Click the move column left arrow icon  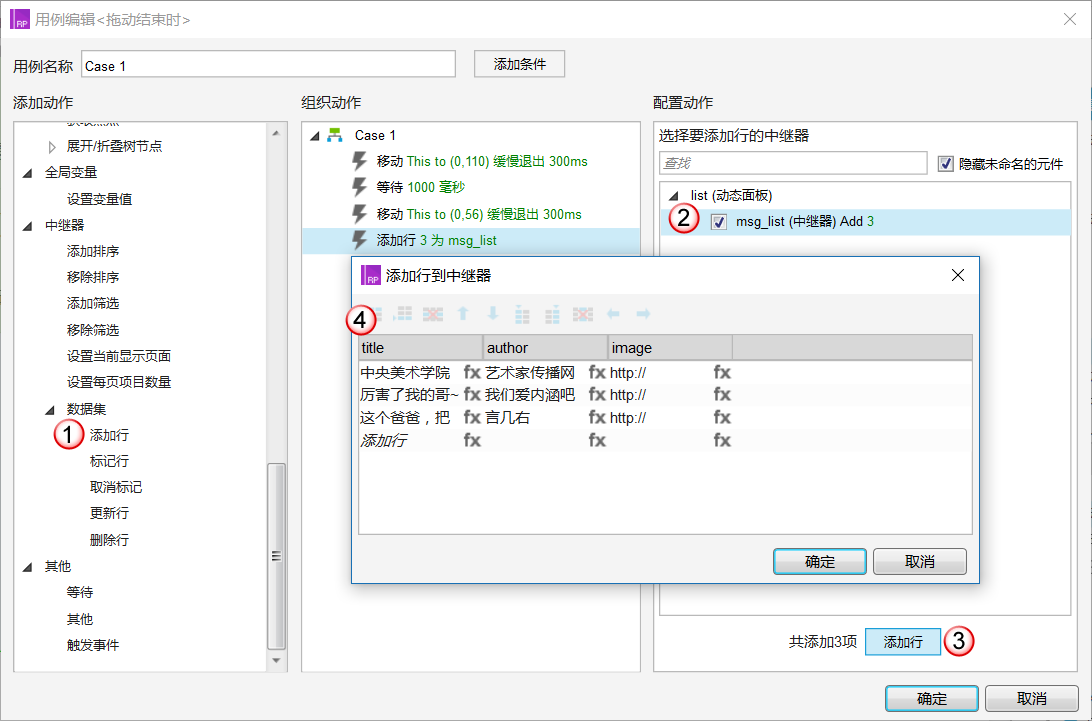pos(613,314)
